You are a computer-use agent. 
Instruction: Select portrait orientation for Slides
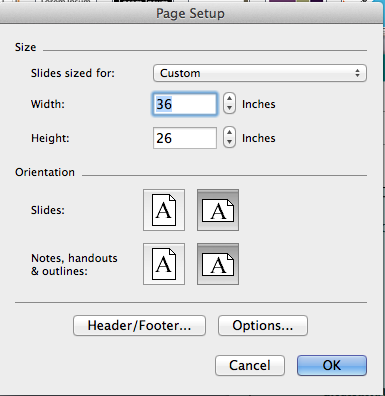[164, 210]
